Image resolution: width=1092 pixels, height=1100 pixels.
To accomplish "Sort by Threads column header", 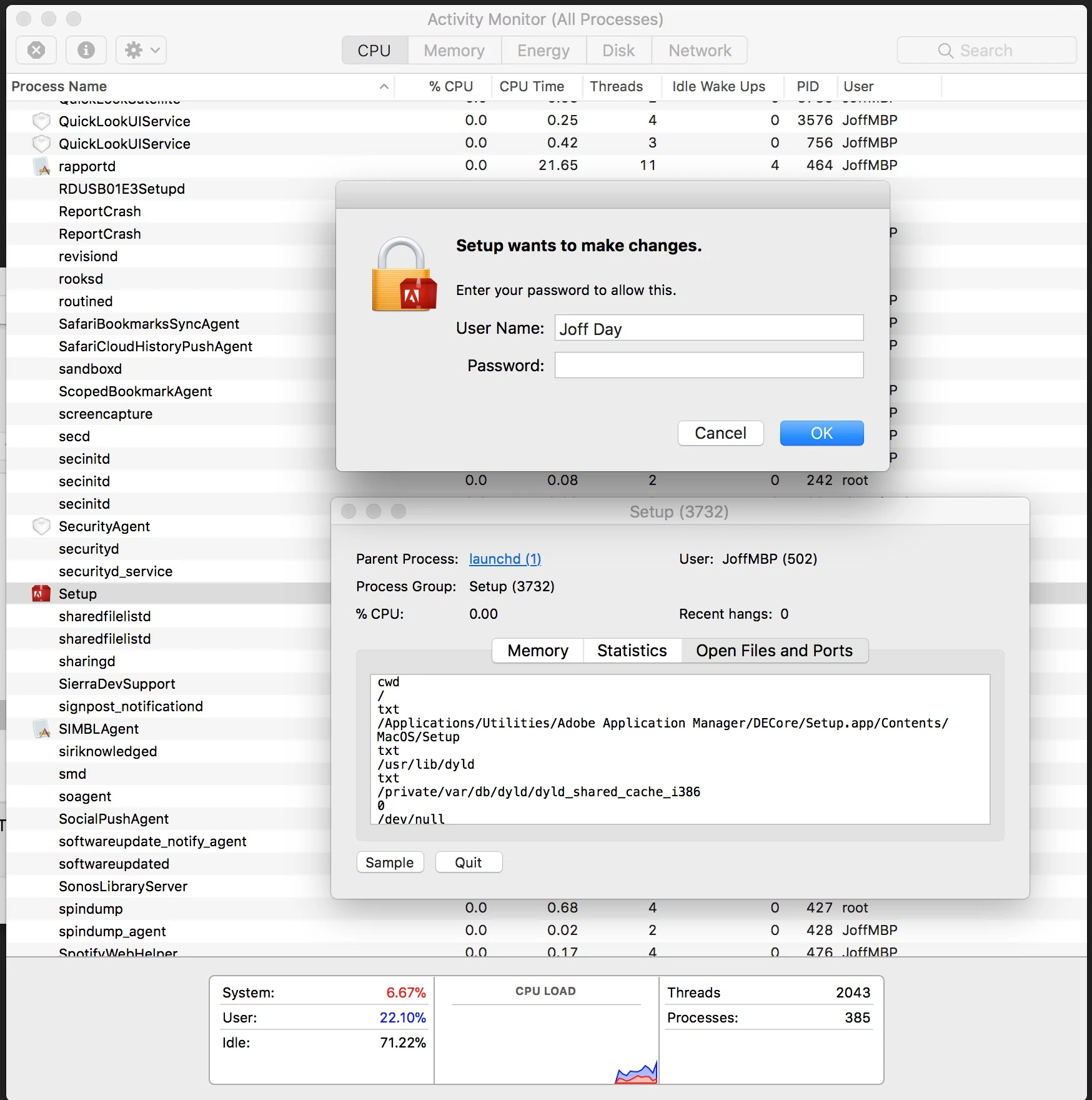I will [x=616, y=86].
